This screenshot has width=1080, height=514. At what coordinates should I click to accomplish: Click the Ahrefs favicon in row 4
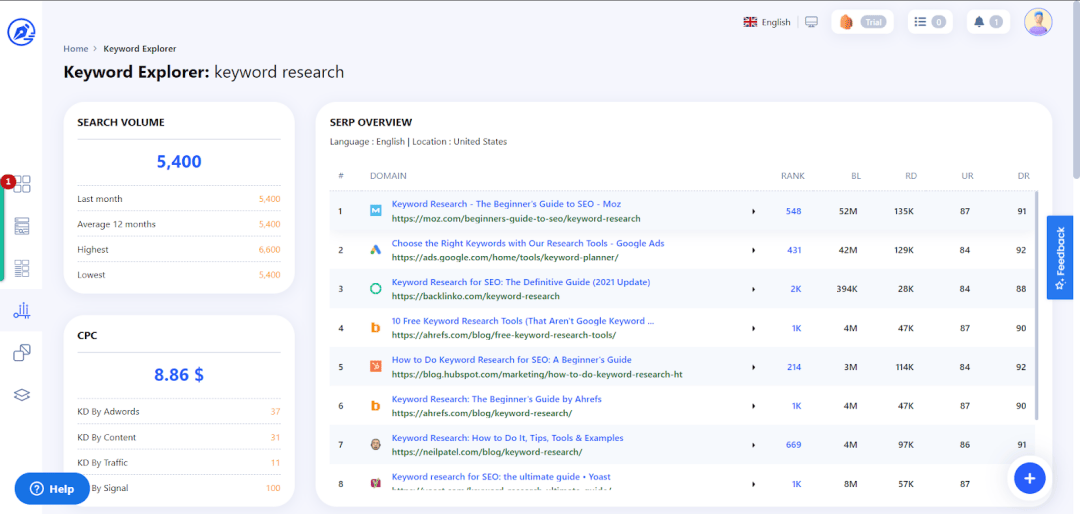tap(375, 328)
